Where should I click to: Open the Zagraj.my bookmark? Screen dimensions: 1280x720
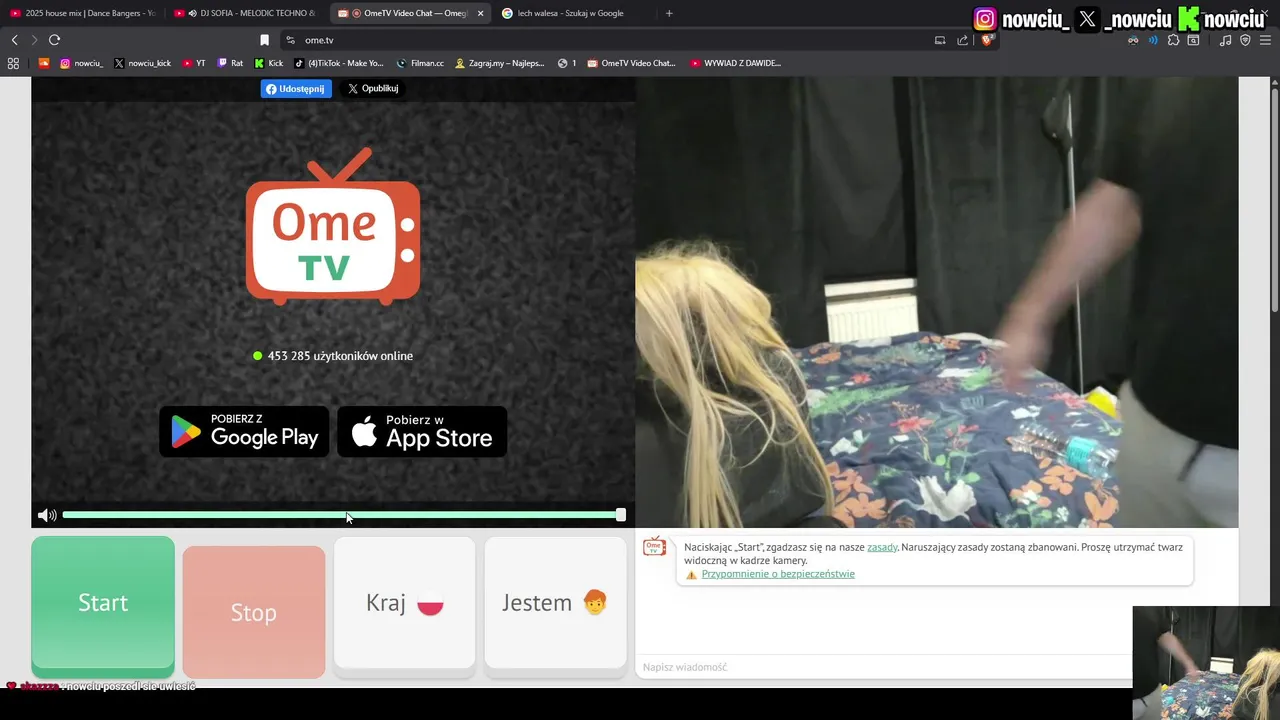(x=500, y=63)
